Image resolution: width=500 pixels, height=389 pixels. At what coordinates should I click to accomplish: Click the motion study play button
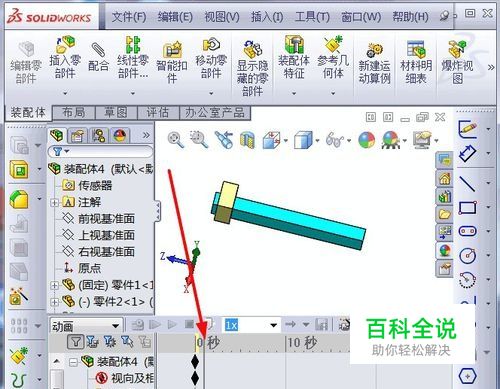(172, 324)
